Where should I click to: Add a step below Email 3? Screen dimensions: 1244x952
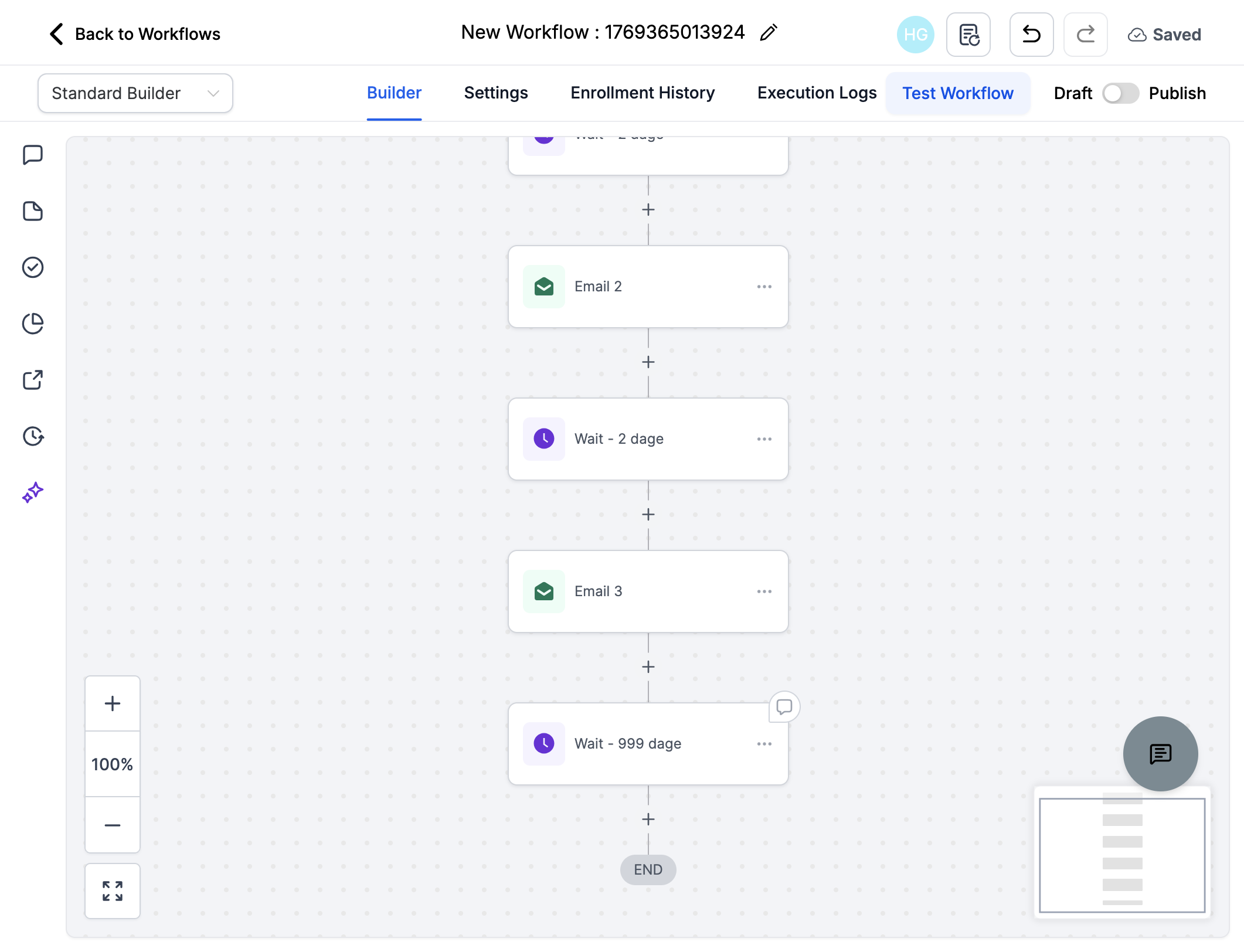point(648,667)
